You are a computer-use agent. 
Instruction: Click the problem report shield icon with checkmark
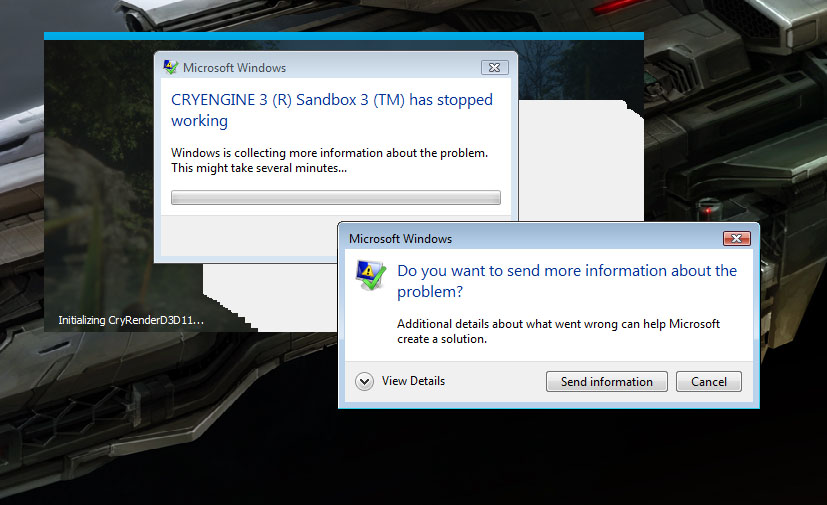371,275
